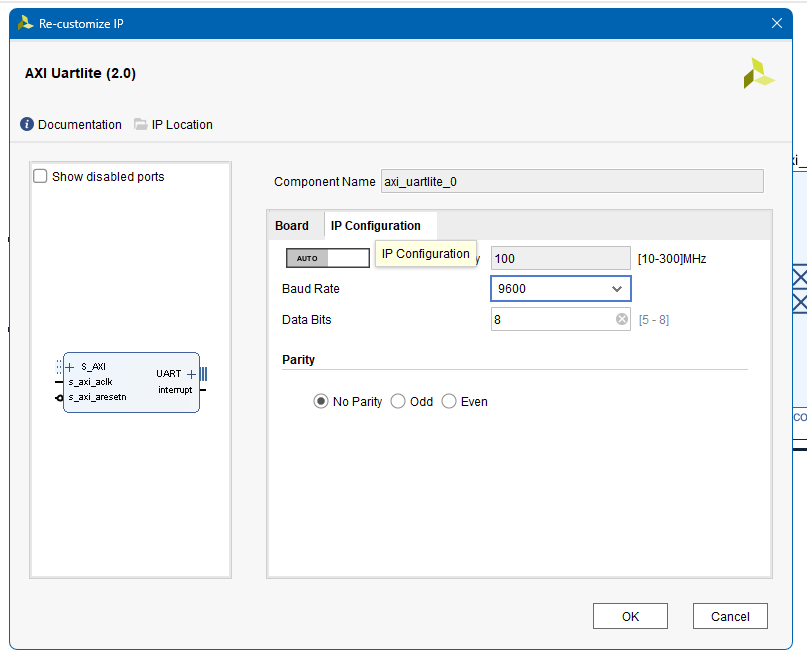Click the UART bus interface port symbol

(x=203, y=374)
